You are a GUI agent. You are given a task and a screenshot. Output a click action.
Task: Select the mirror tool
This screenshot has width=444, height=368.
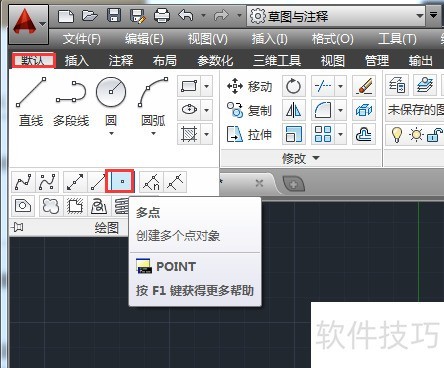pos(294,110)
